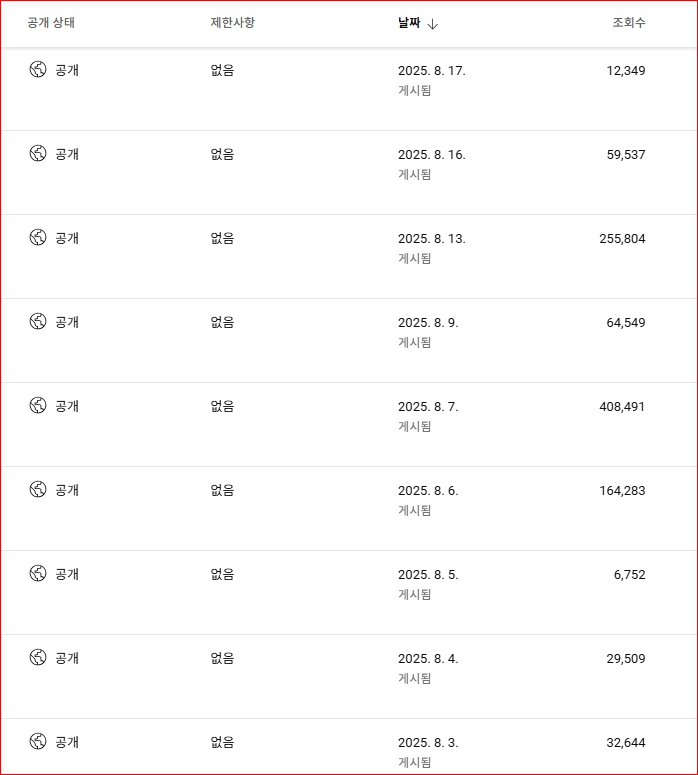This screenshot has width=698, height=775.
Task: Click the globe icon for 2025. 8. 13. row
Action: pos(38,237)
